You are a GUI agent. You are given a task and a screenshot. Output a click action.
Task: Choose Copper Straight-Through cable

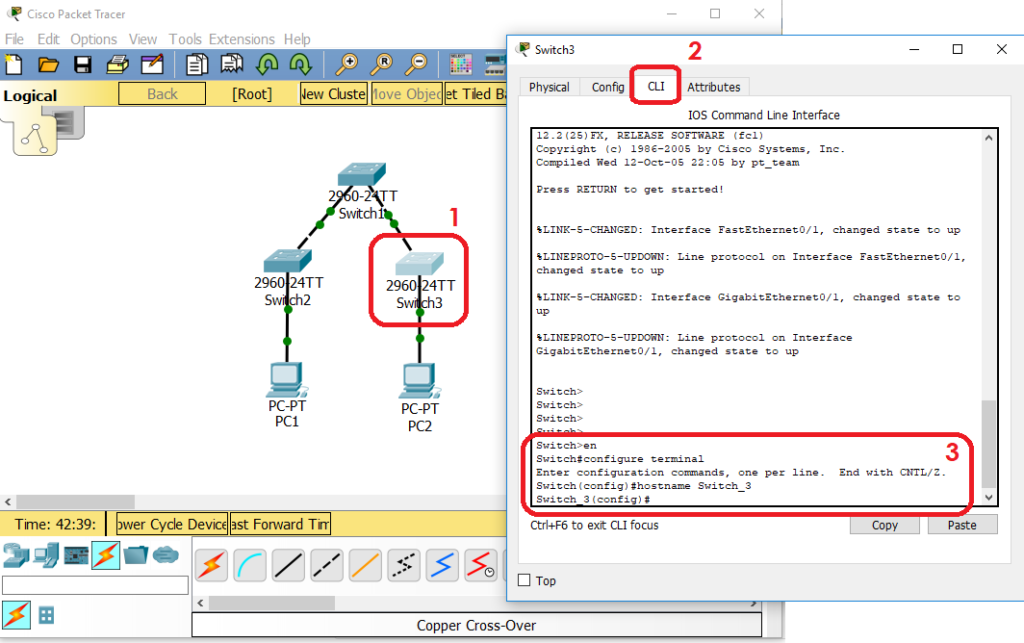288,565
